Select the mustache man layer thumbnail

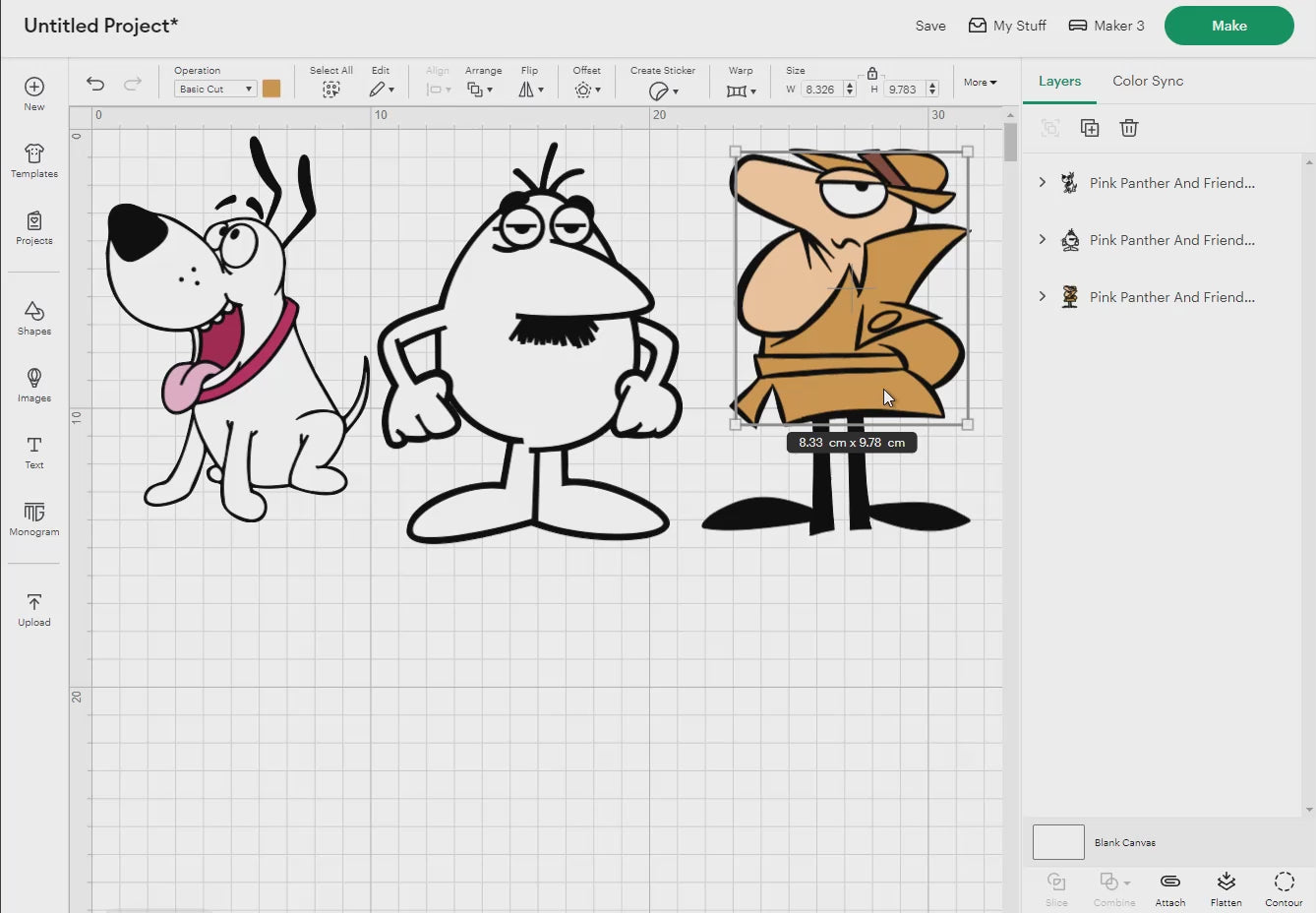pyautogui.click(x=1070, y=240)
